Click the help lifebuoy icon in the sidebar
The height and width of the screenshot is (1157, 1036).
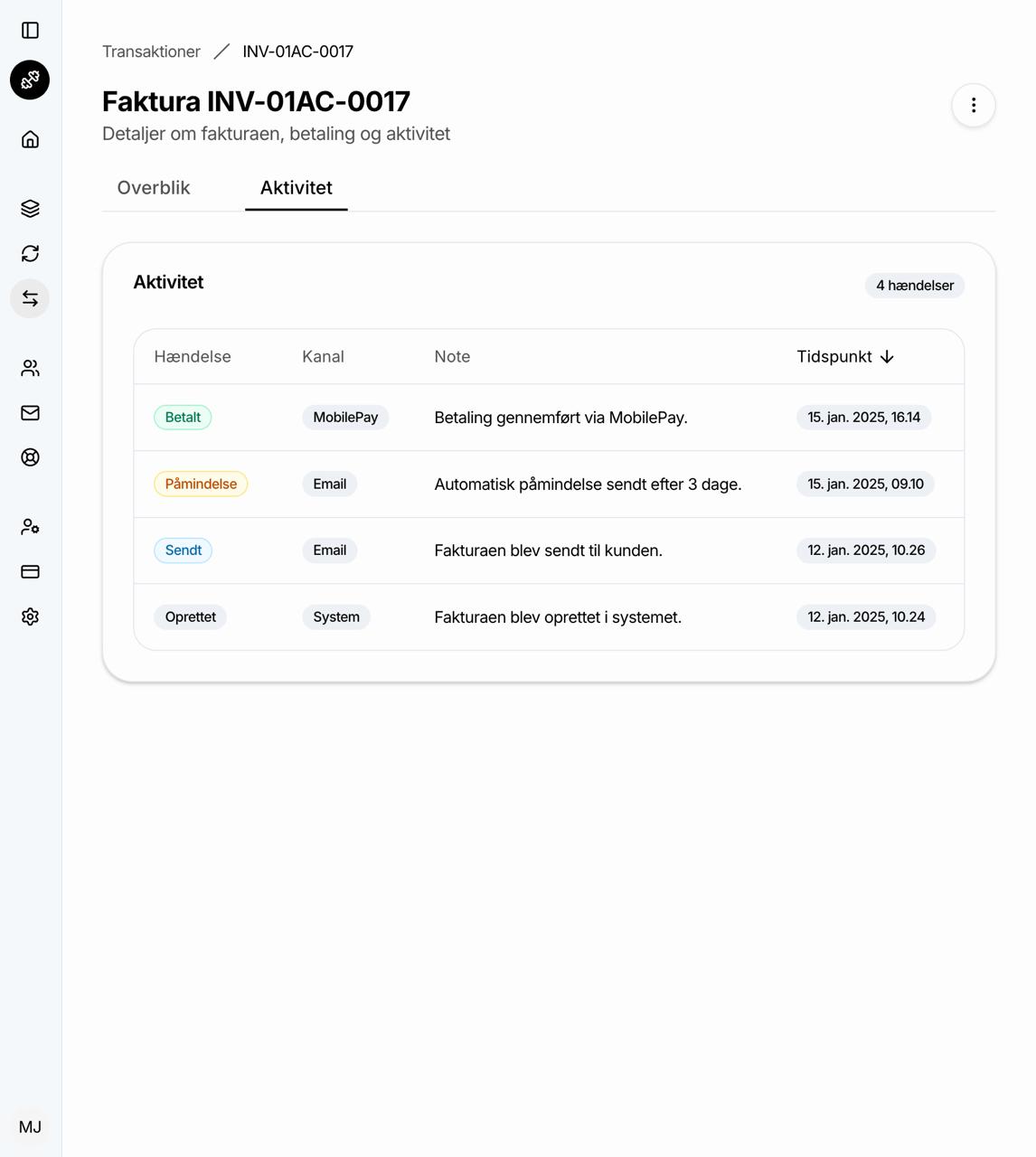click(31, 457)
